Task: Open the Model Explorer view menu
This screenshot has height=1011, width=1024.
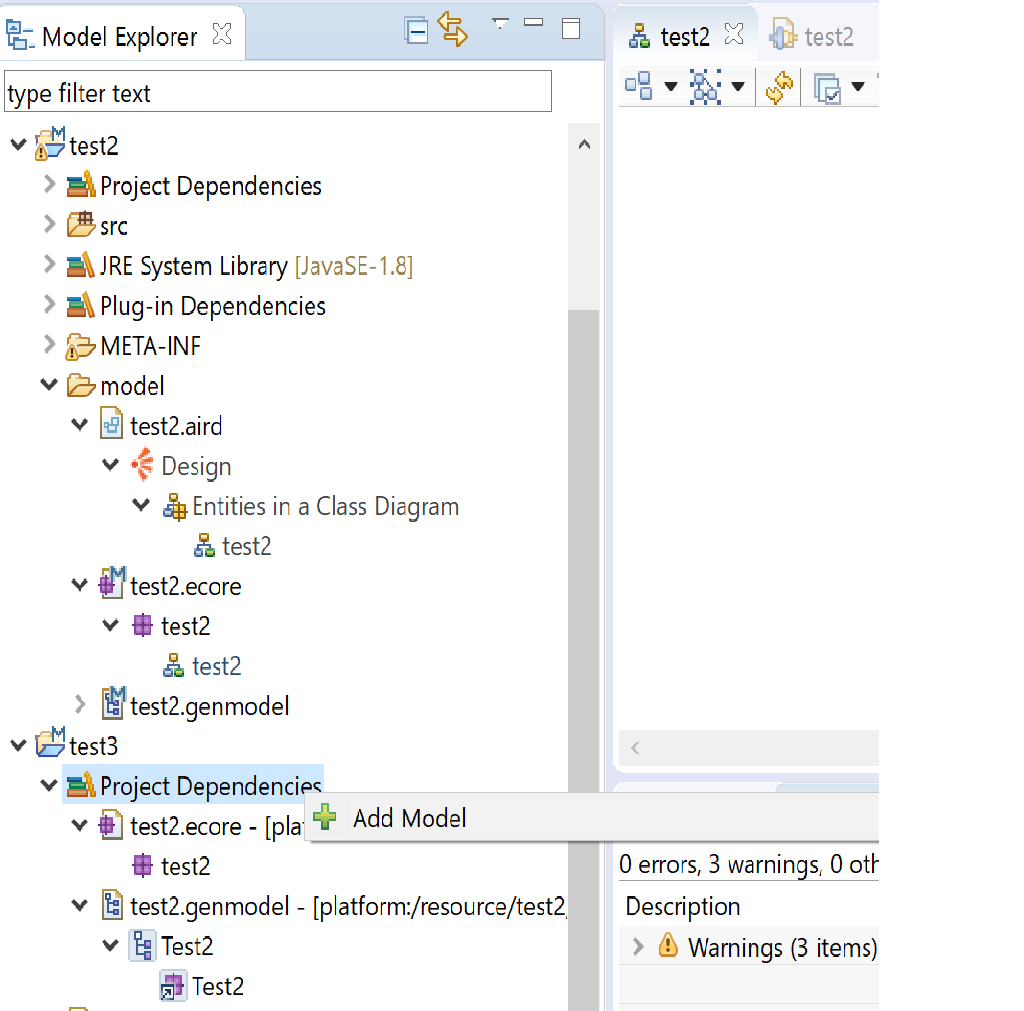Action: pos(500,24)
